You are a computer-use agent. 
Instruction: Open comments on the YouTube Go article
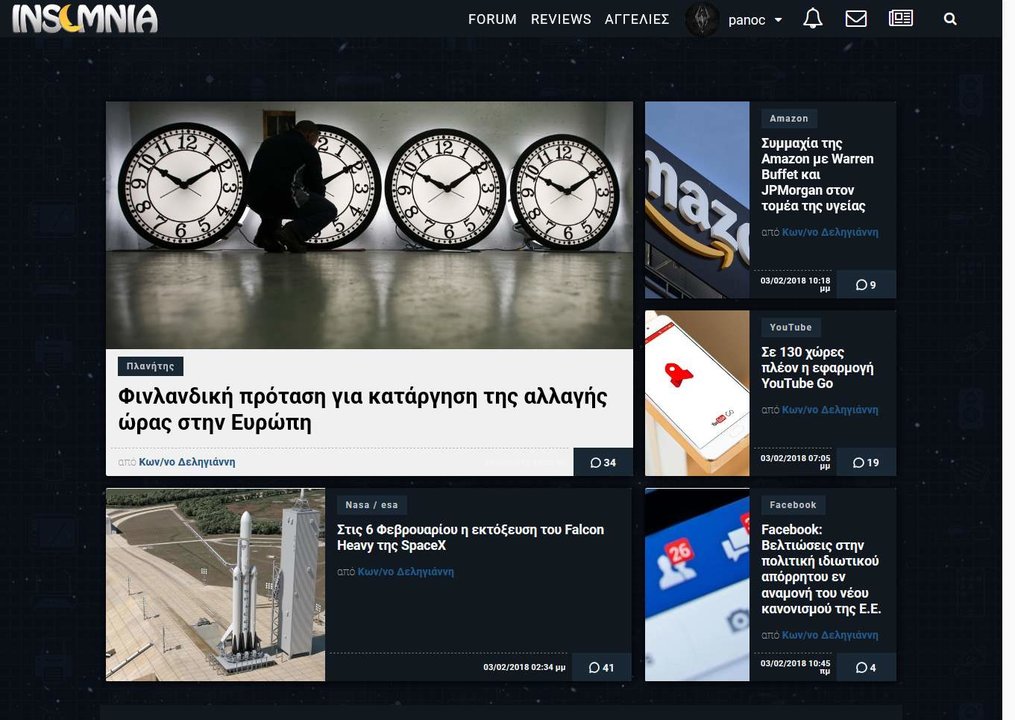click(866, 462)
